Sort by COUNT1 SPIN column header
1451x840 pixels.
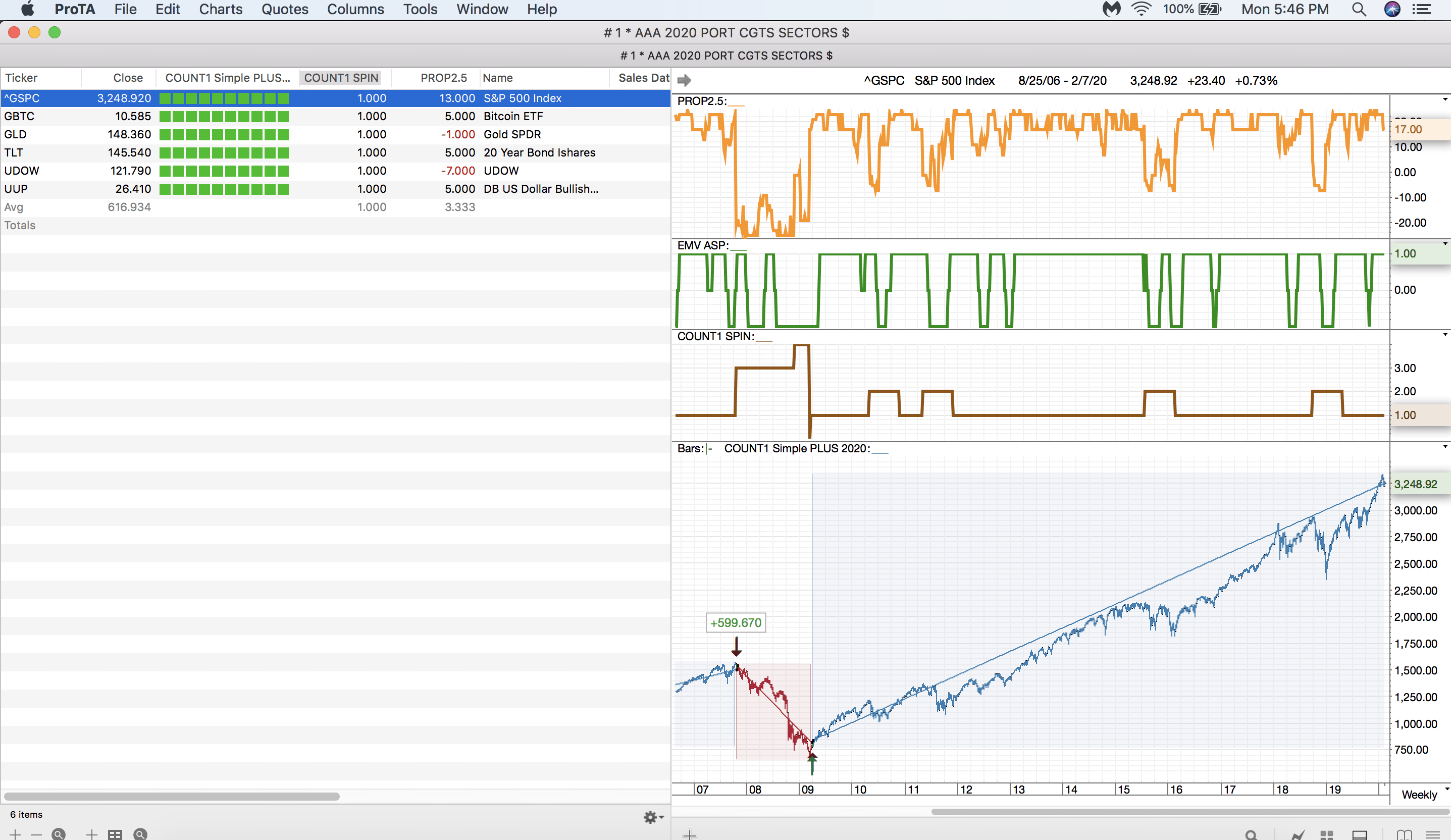[341, 78]
